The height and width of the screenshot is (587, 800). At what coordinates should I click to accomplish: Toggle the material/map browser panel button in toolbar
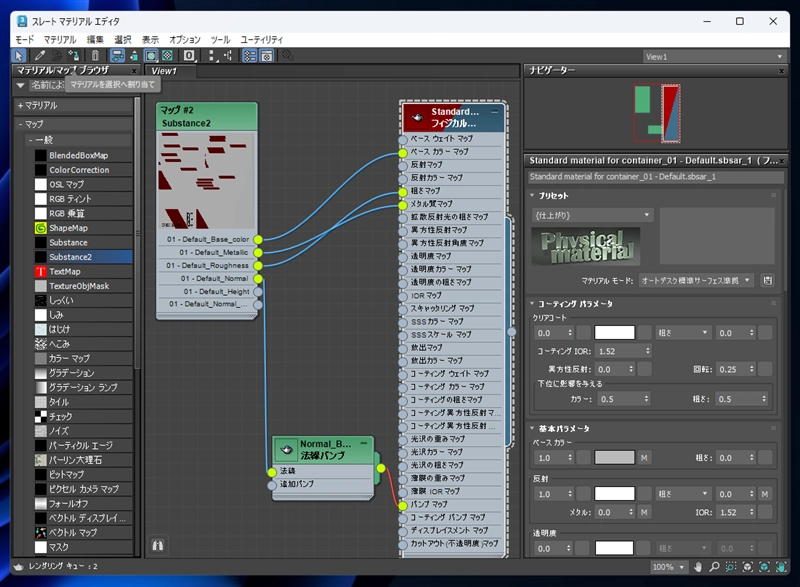click(250, 55)
